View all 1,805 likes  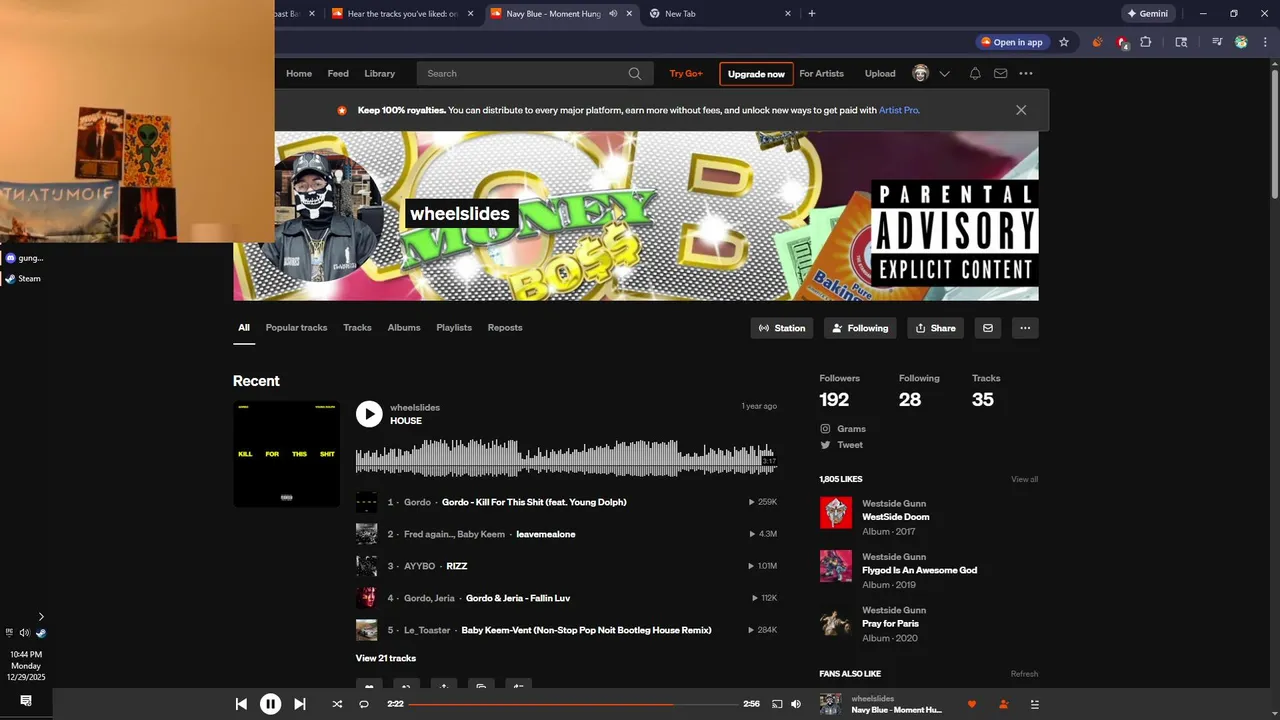tap(1024, 479)
